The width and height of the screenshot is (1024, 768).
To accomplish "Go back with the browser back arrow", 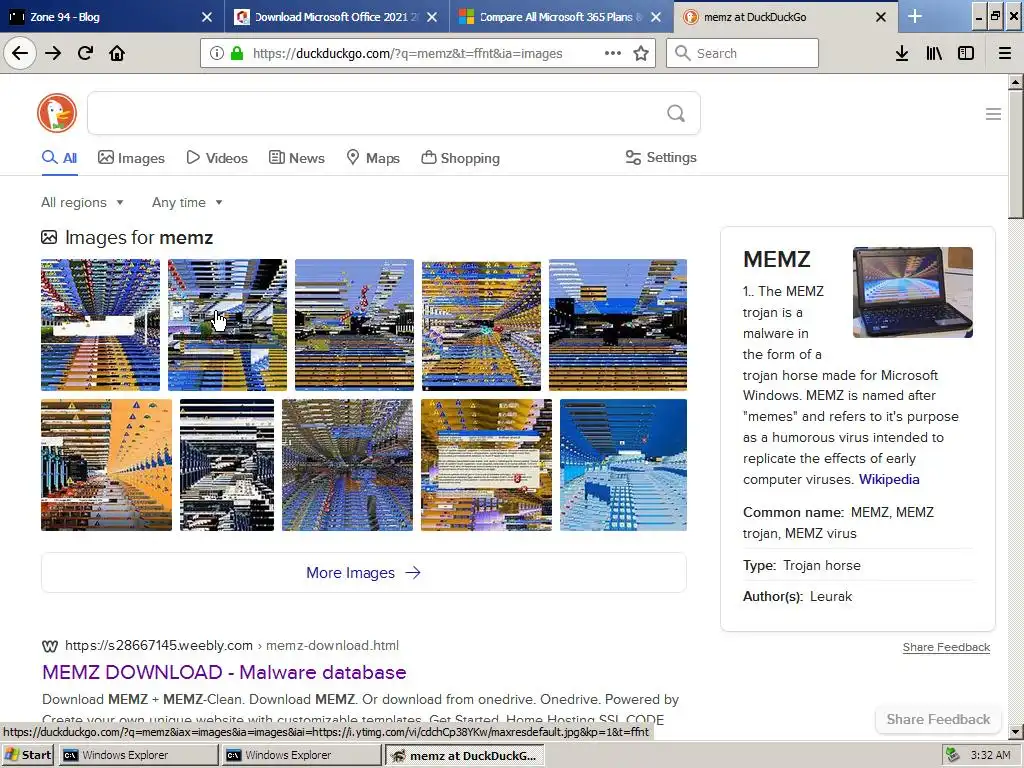I will point(20,53).
